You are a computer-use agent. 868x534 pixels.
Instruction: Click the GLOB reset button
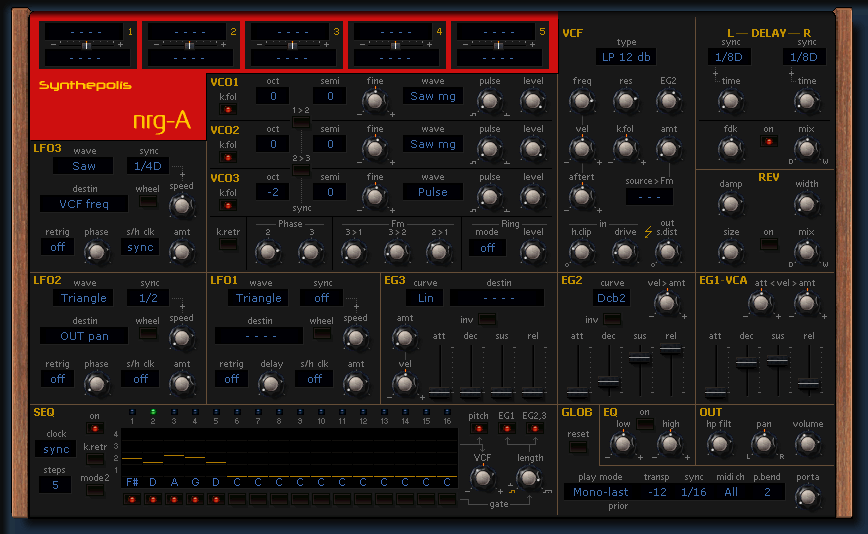578,447
